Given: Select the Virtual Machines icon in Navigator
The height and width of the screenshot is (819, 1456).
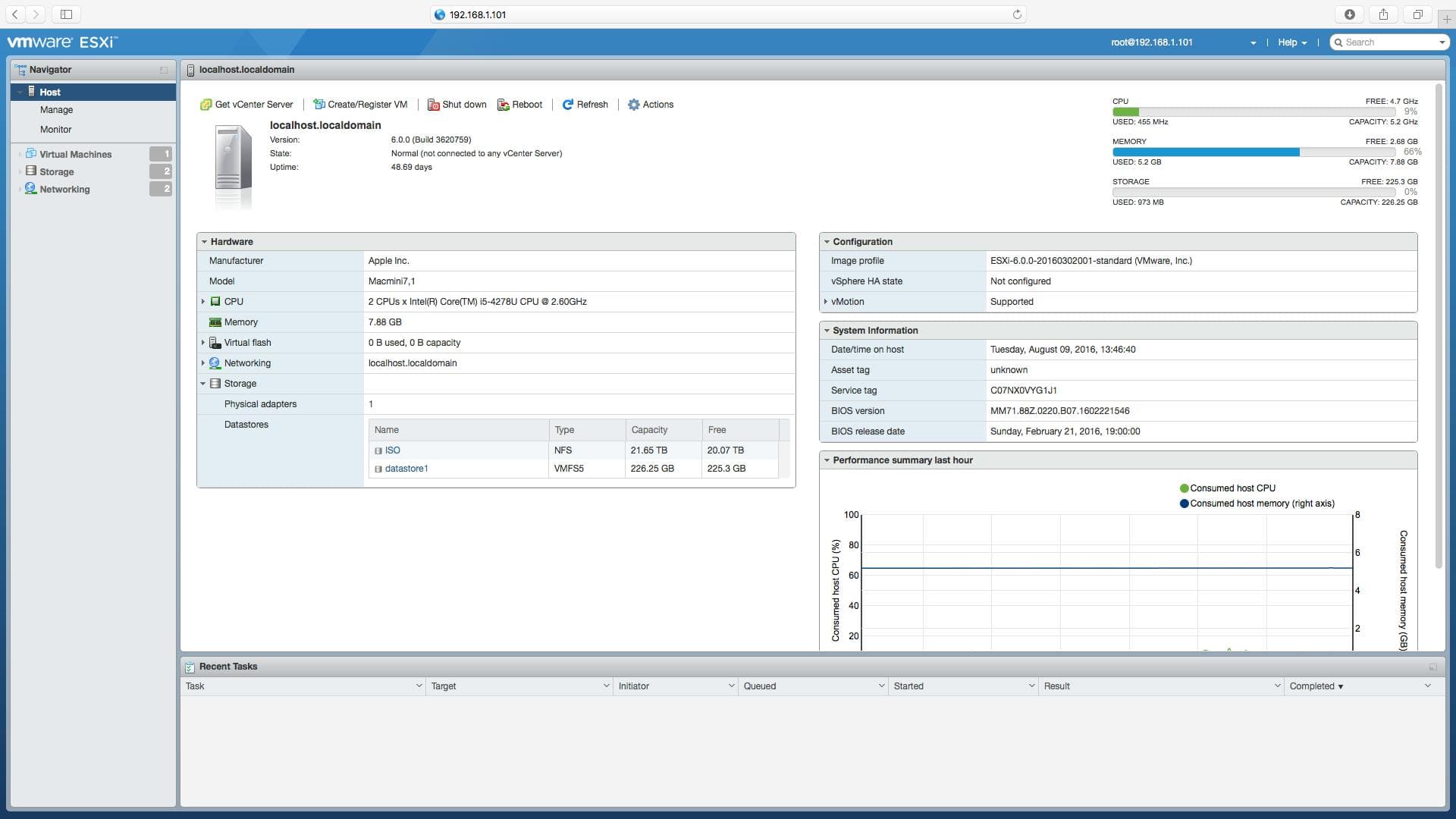Looking at the screenshot, I should click(x=30, y=154).
